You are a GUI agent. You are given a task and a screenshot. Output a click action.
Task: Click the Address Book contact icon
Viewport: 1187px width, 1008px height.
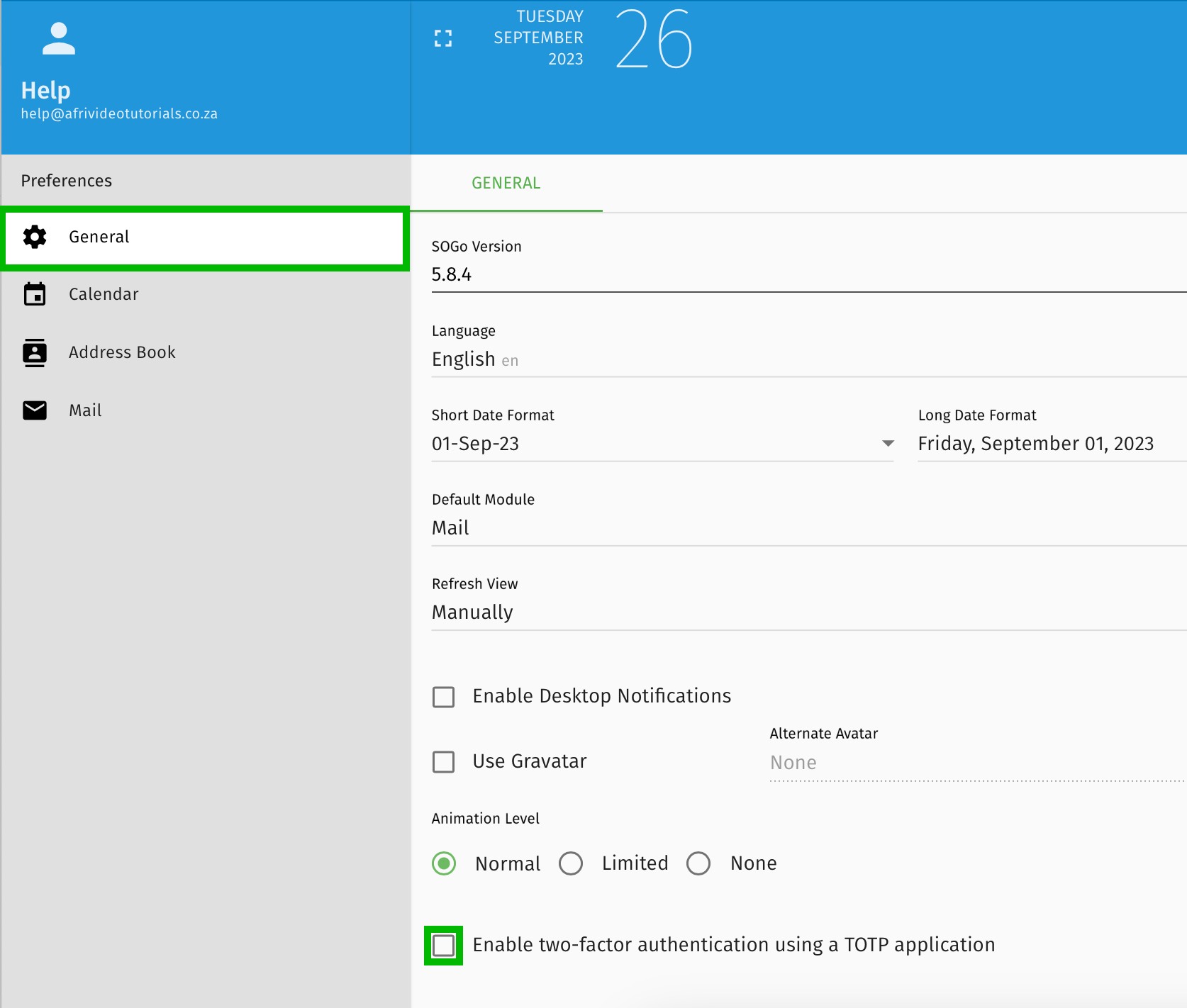coord(35,352)
